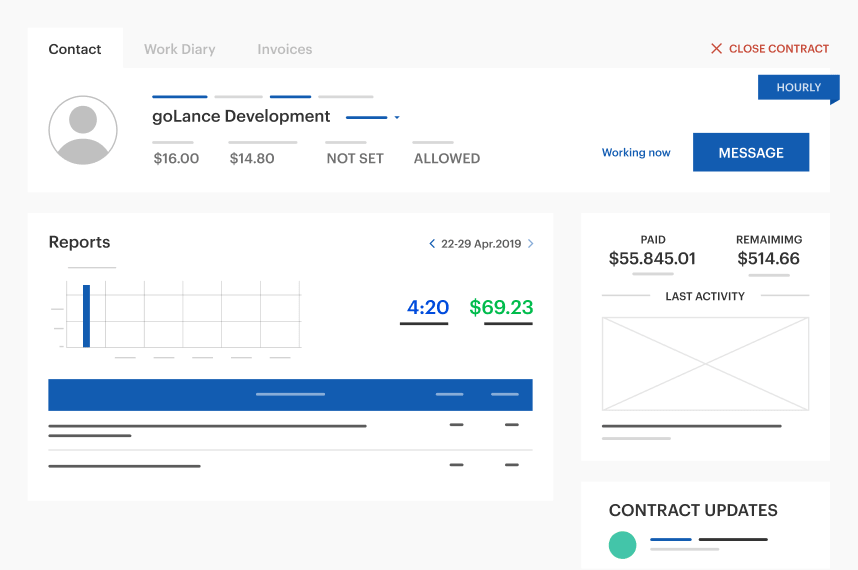The height and width of the screenshot is (570, 858).
Task: Click the $69.23 earnings value
Action: click(x=501, y=307)
